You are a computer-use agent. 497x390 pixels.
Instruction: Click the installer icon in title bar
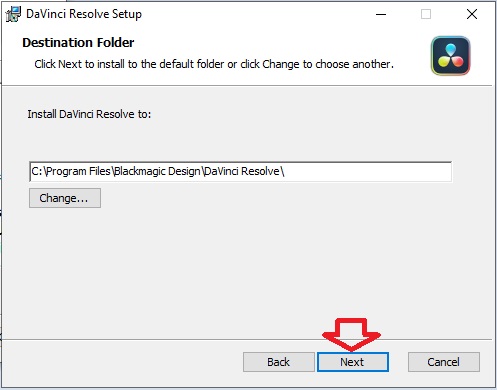[x=13, y=14]
